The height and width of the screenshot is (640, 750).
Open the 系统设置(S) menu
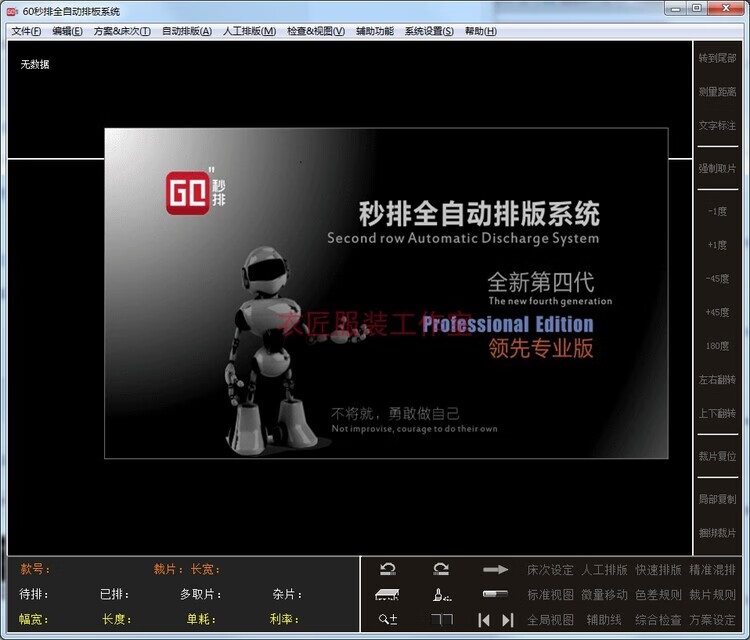coord(428,31)
